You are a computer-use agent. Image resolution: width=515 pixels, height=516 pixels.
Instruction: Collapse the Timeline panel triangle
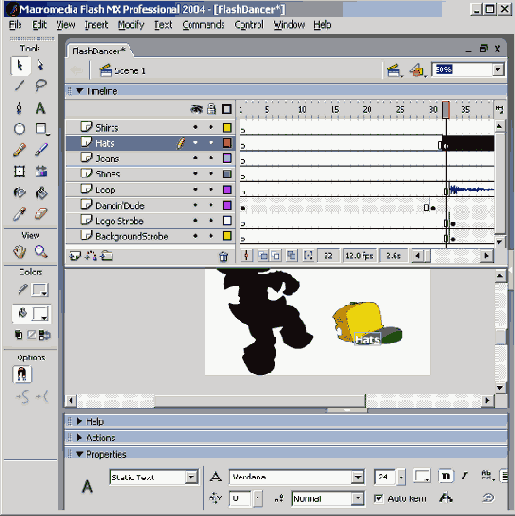point(80,91)
